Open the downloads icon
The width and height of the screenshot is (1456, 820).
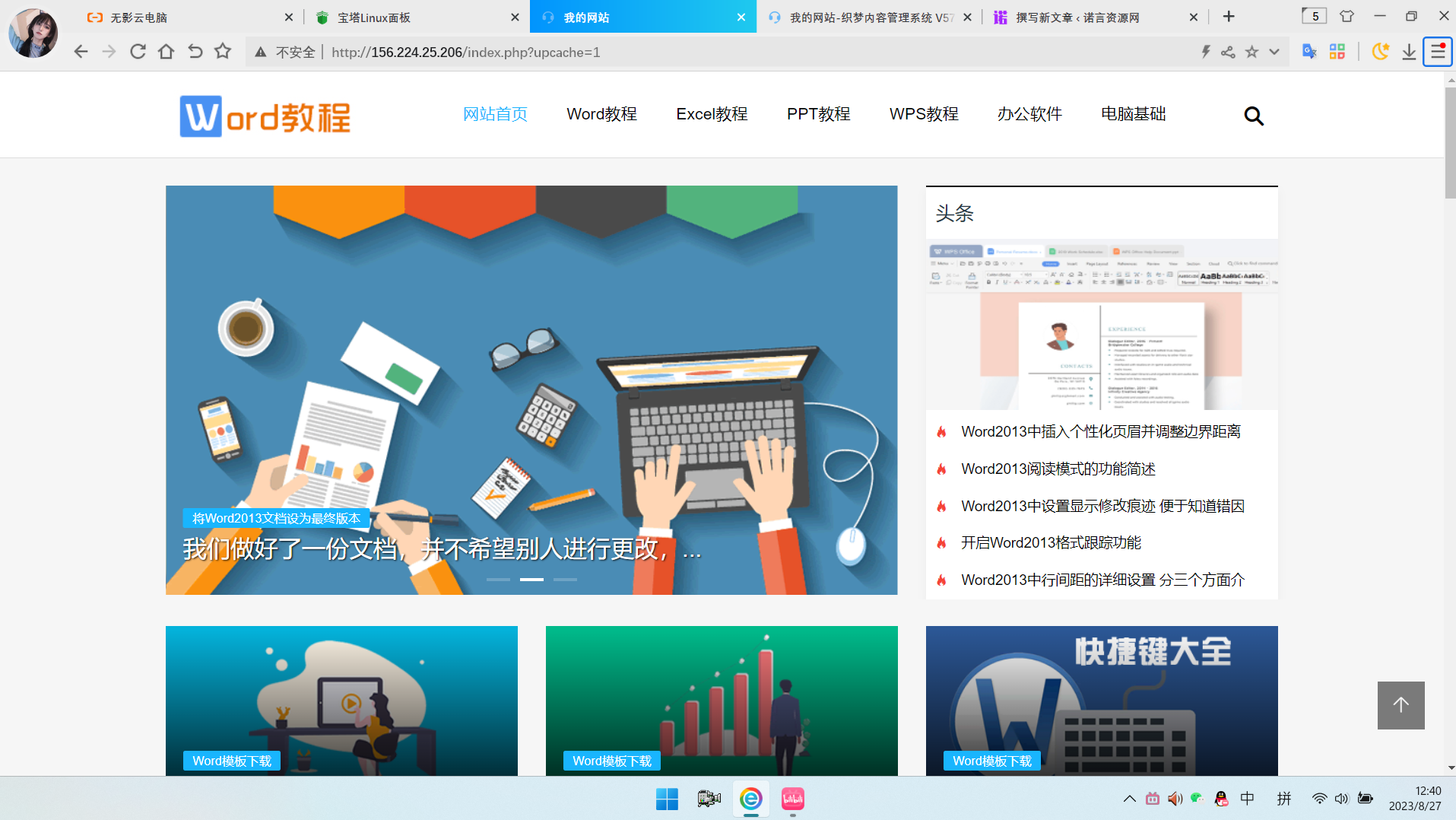(x=1409, y=52)
